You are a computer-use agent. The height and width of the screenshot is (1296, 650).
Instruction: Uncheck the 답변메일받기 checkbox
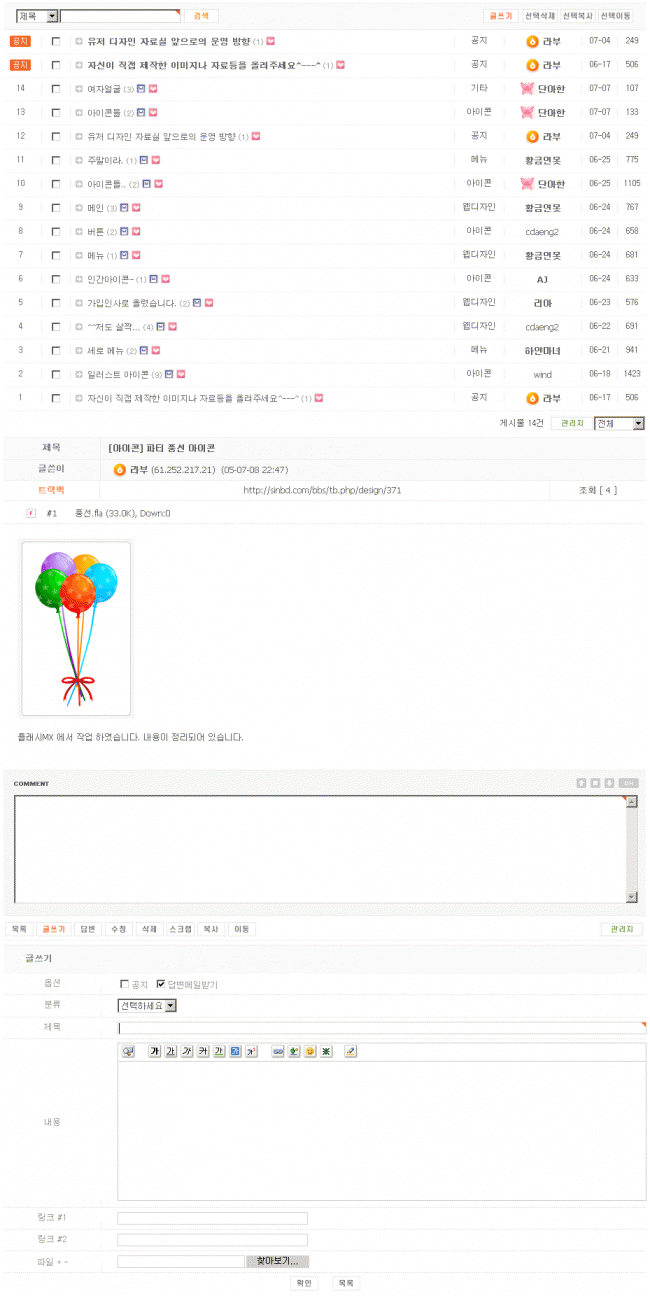(x=160, y=984)
